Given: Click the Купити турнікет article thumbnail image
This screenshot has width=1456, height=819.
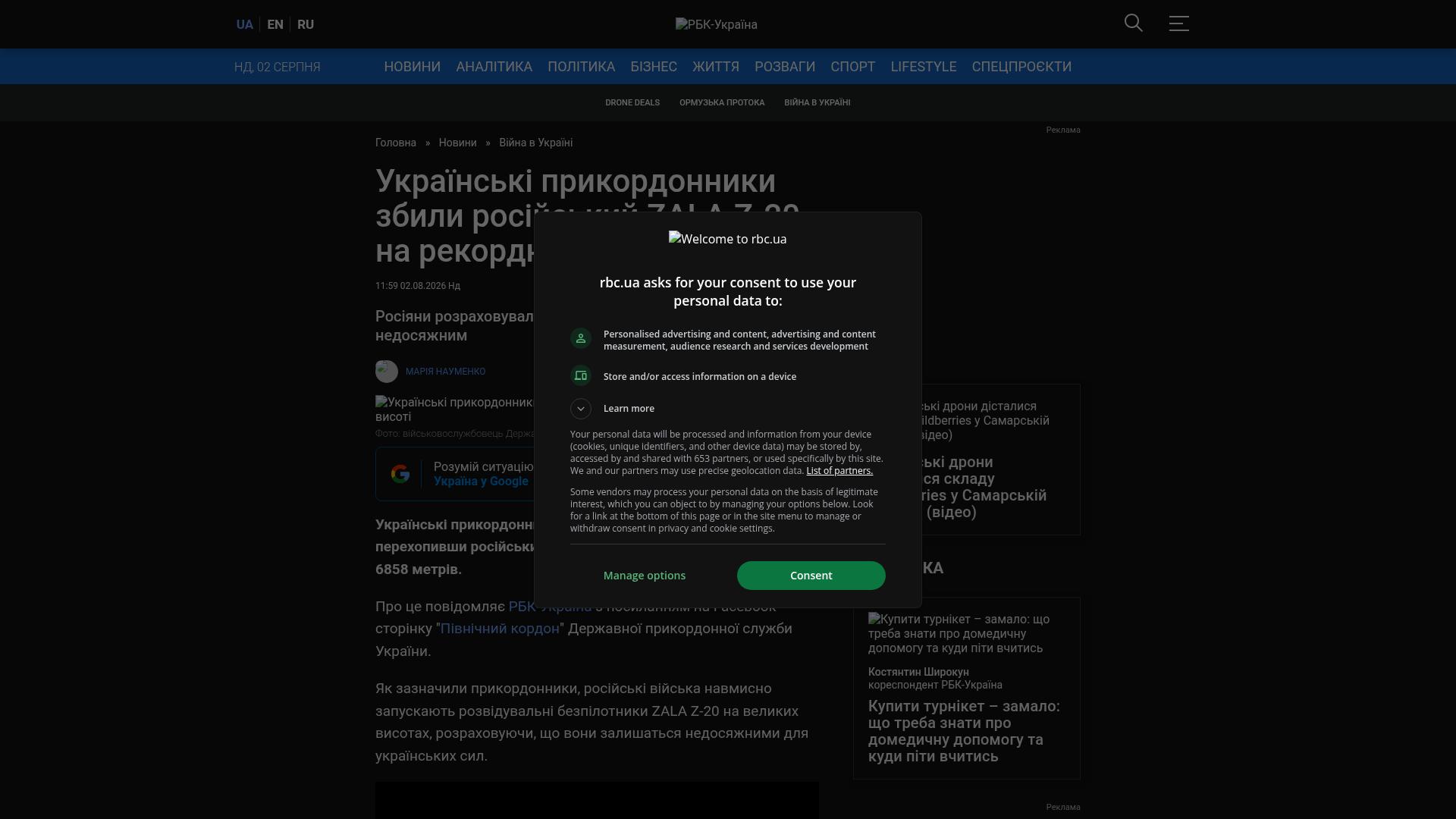Looking at the screenshot, I should 959,634.
